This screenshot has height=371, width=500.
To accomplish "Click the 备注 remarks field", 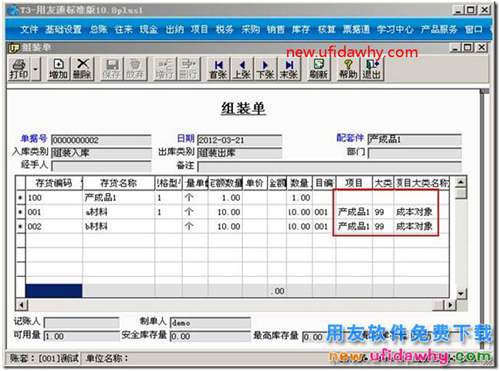I will coord(329,166).
